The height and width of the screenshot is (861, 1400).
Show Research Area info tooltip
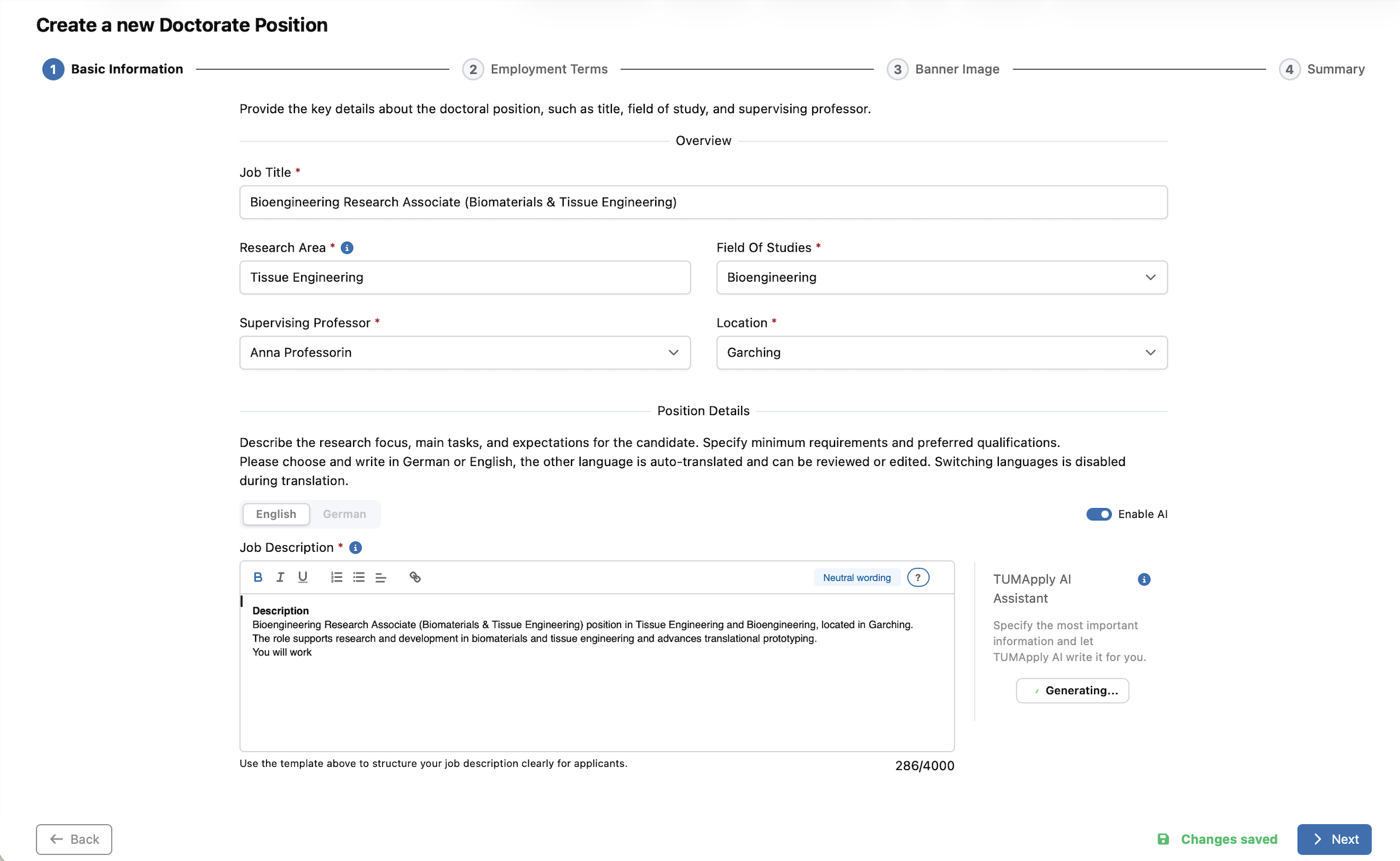point(347,248)
